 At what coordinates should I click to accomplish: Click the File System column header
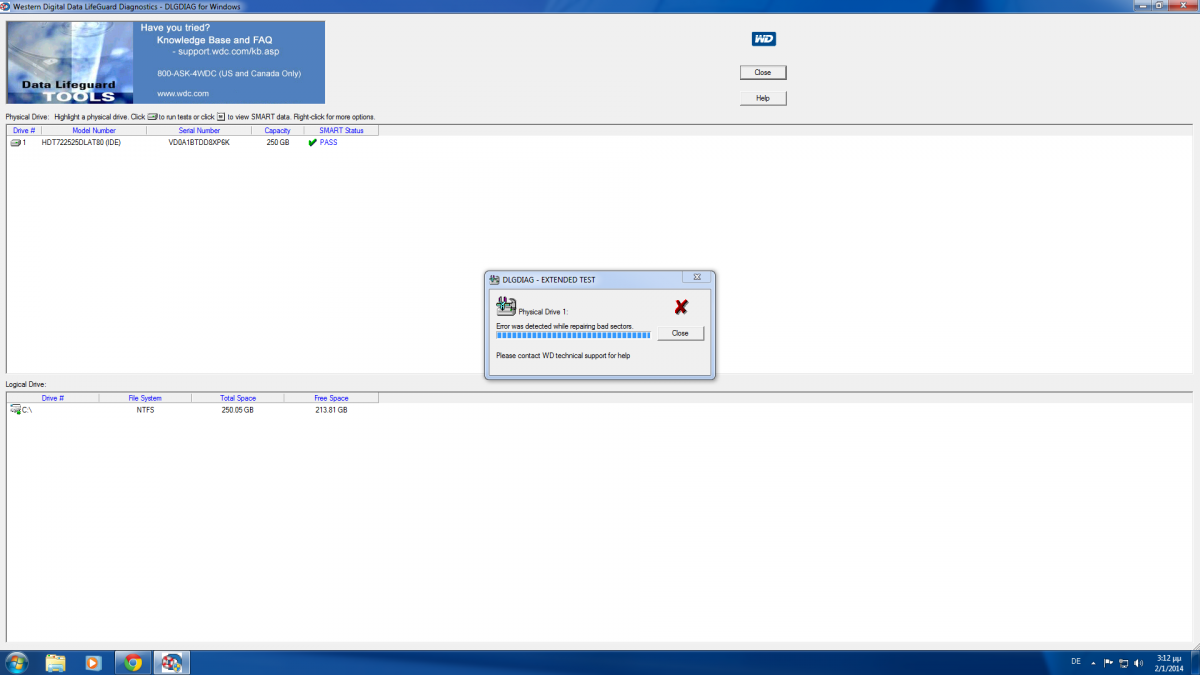pyautogui.click(x=145, y=398)
